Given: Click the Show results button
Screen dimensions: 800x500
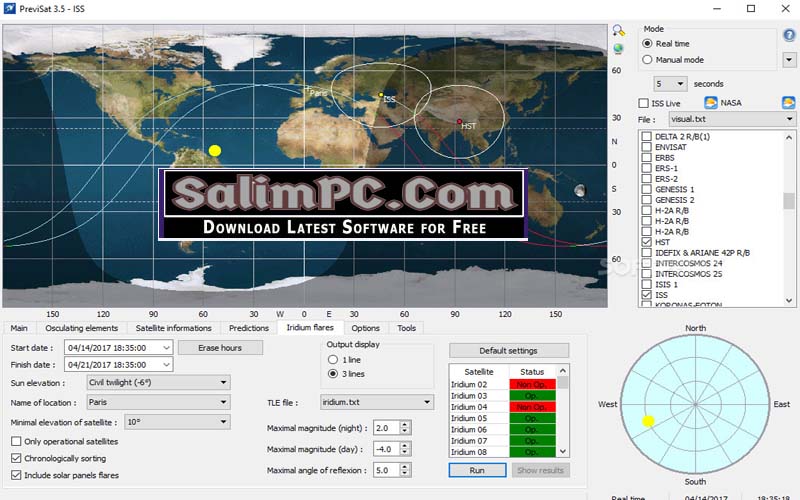Looking at the screenshot, I should (x=540, y=470).
